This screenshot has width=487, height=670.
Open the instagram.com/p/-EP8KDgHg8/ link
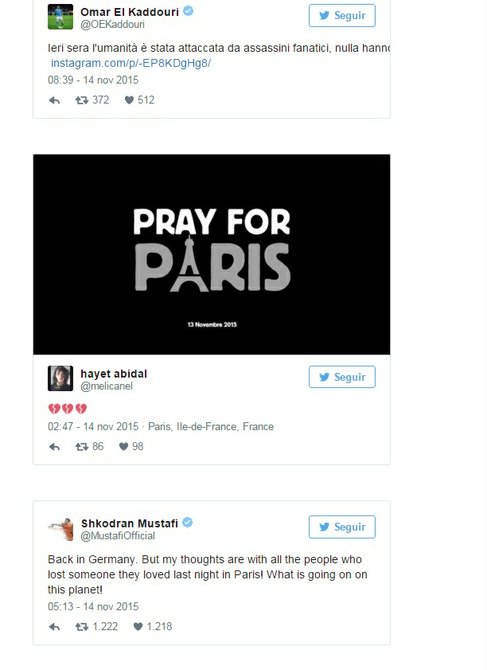click(x=131, y=63)
